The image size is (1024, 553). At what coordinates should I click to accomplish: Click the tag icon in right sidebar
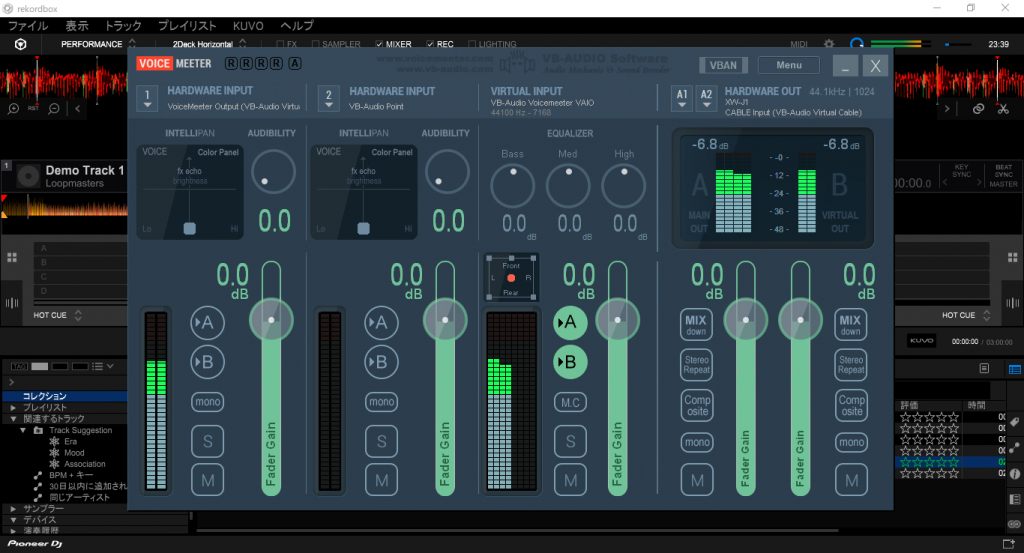pyautogui.click(x=1014, y=422)
